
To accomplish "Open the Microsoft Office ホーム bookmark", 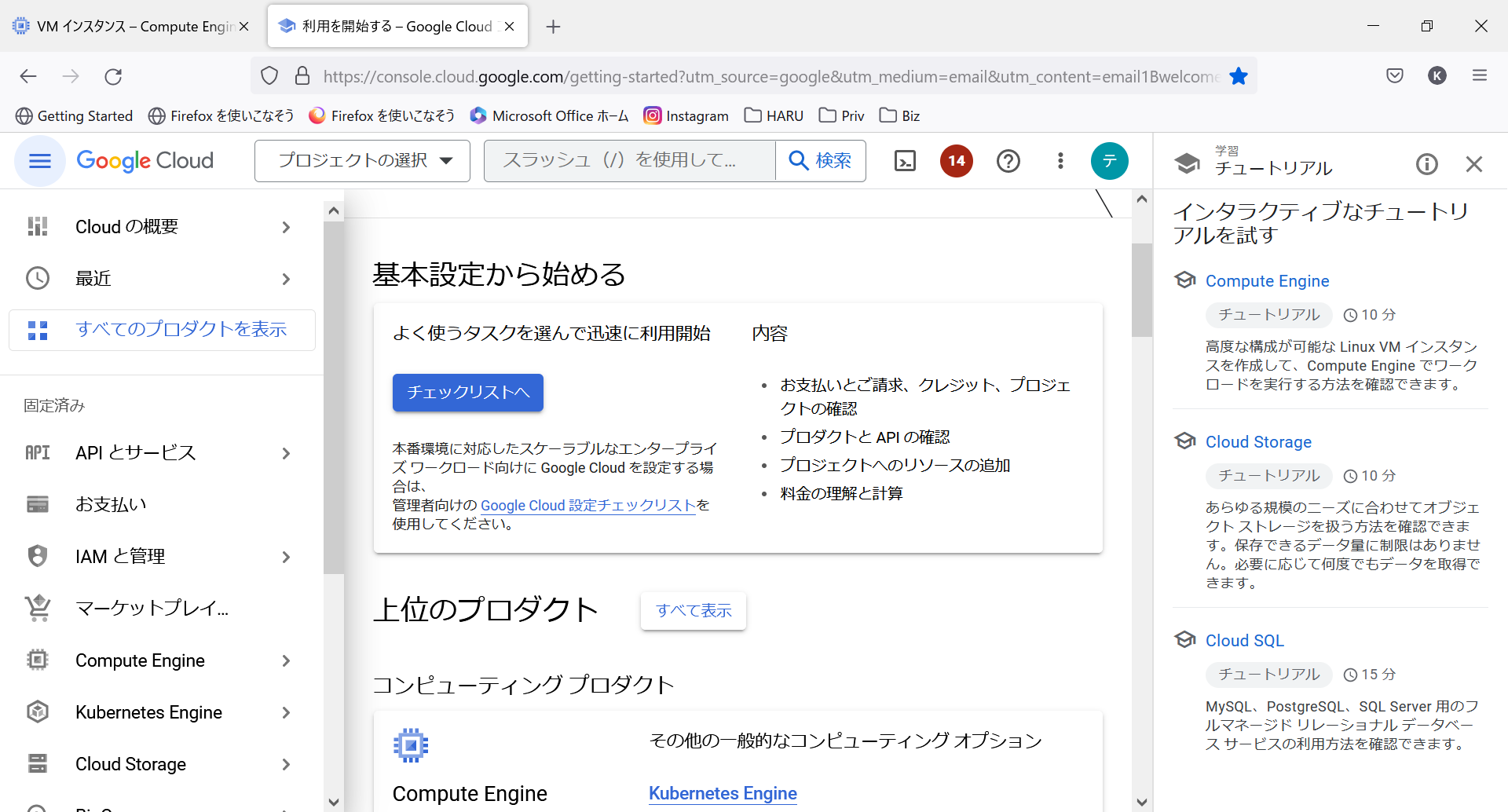I will [x=550, y=115].
